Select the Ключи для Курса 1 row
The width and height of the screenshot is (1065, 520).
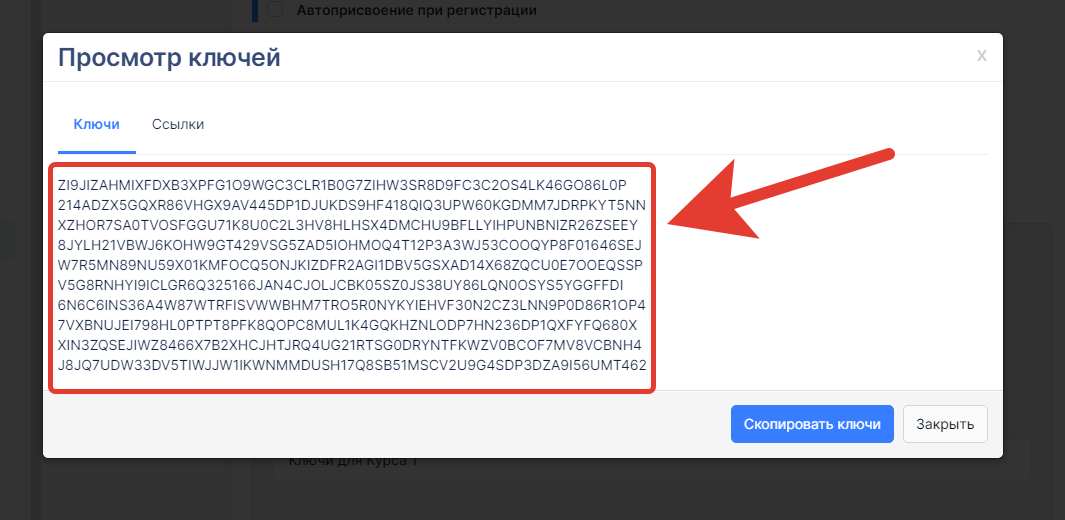pos(651,461)
